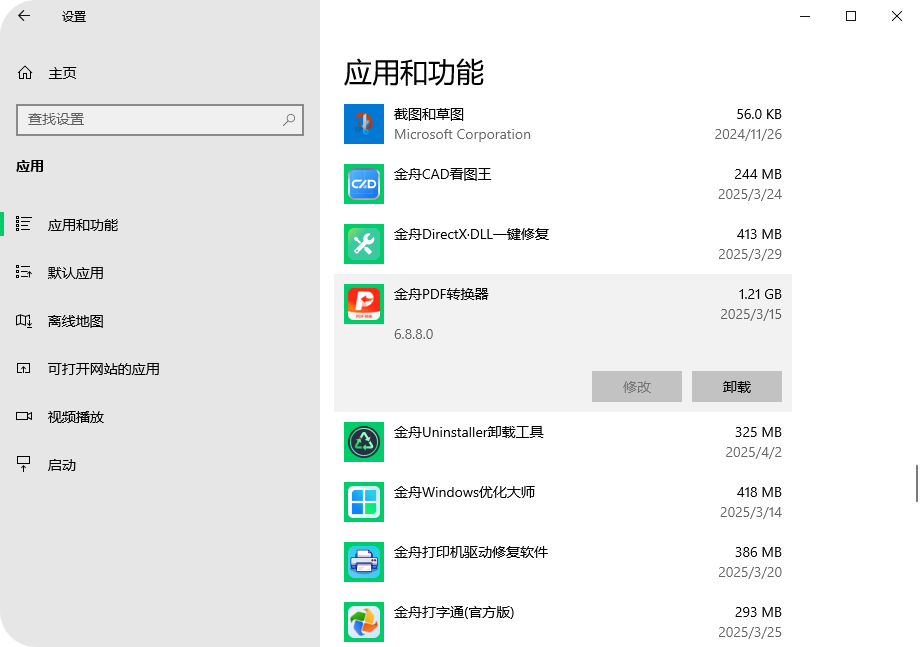The width and height of the screenshot is (920, 647).
Task: Click the 244 MB size value
Action: tap(758, 174)
